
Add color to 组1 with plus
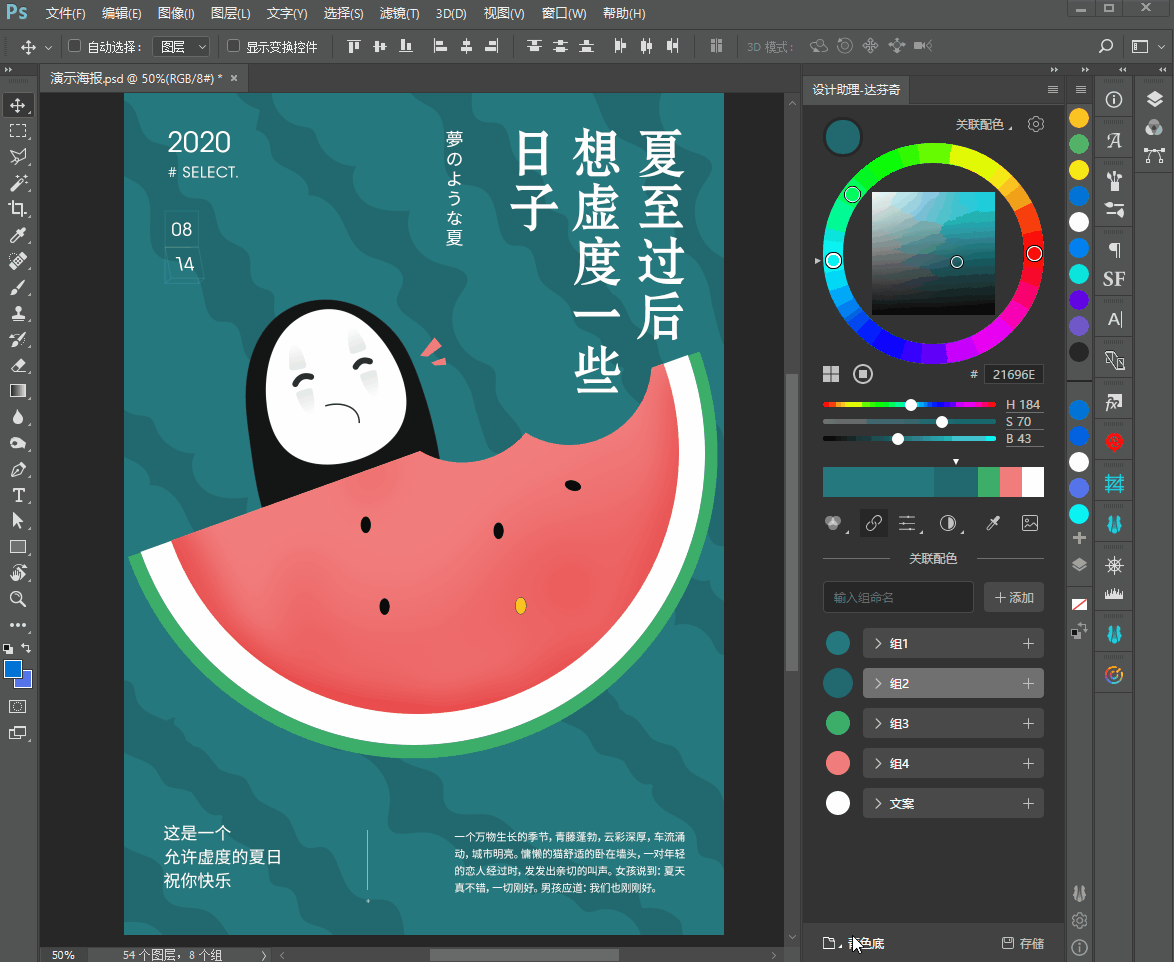click(x=1028, y=644)
